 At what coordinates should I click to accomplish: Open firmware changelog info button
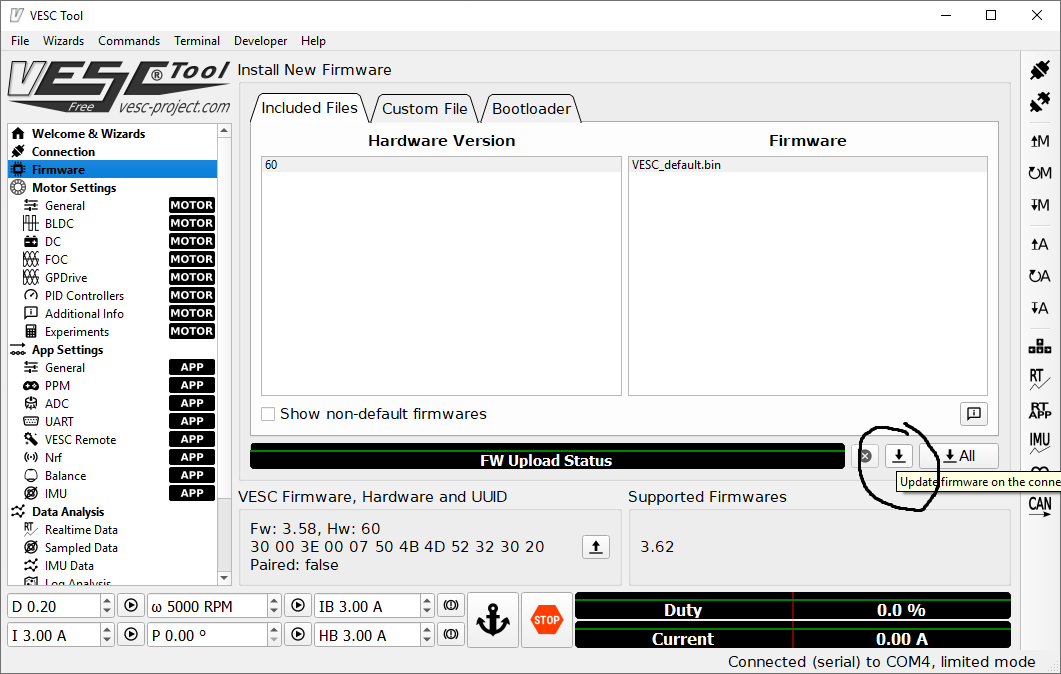(x=973, y=413)
